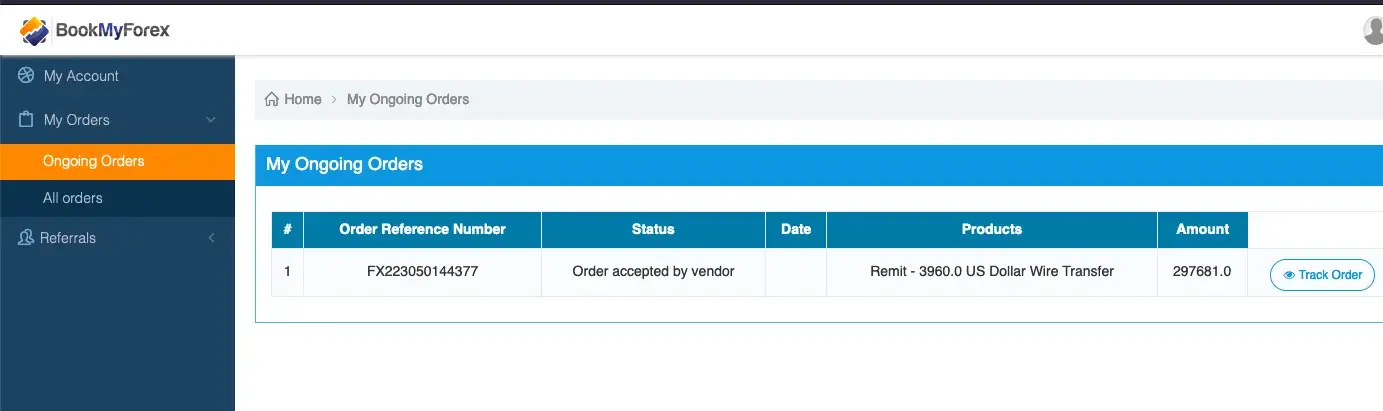This screenshot has height=411, width=1383.
Task: Click the Status column header
Action: tap(653, 229)
